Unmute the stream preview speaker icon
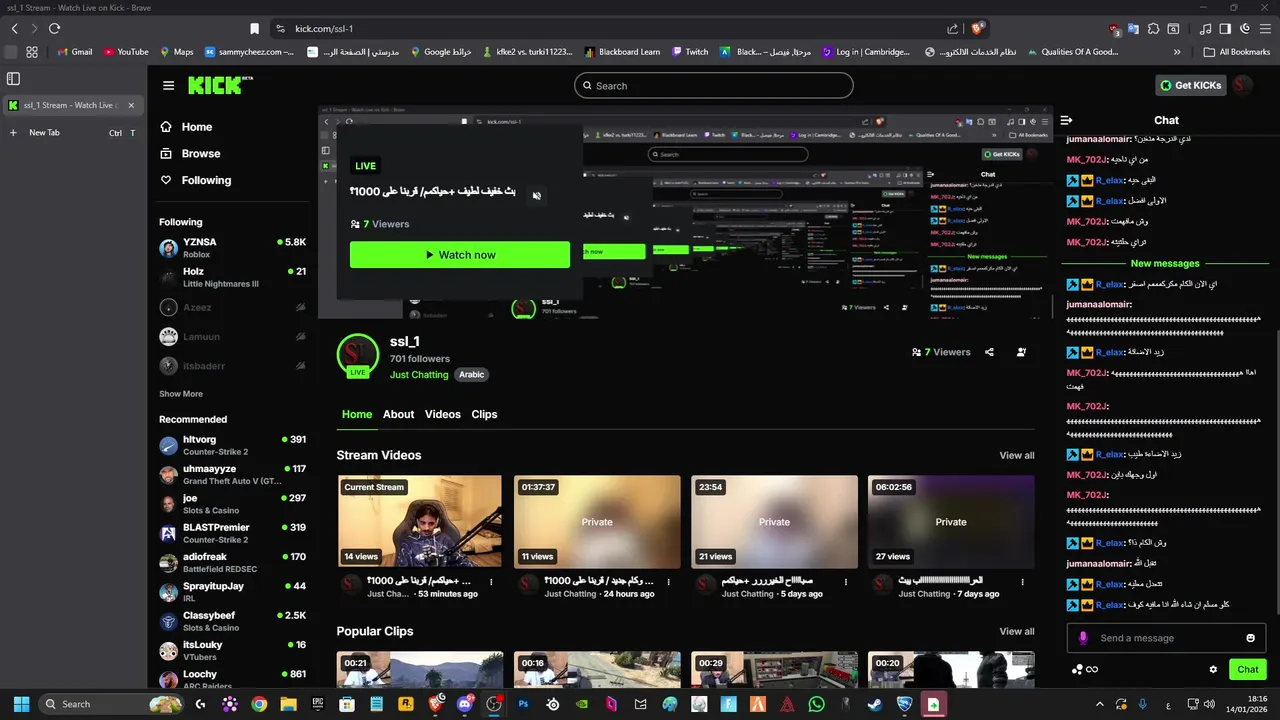Image resolution: width=1280 pixels, height=720 pixels. [536, 196]
